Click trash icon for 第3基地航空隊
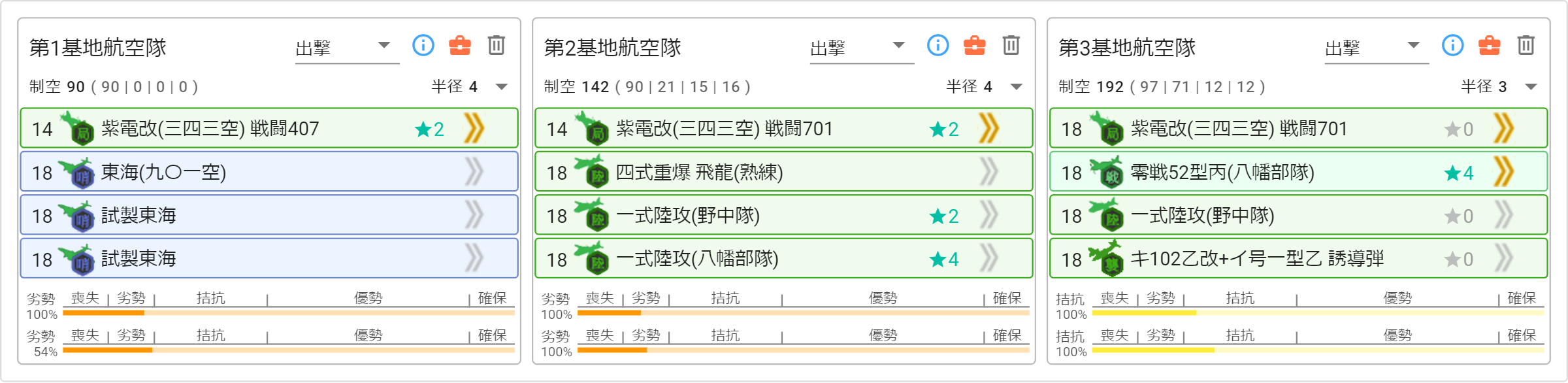1568x383 pixels. 1526,45
